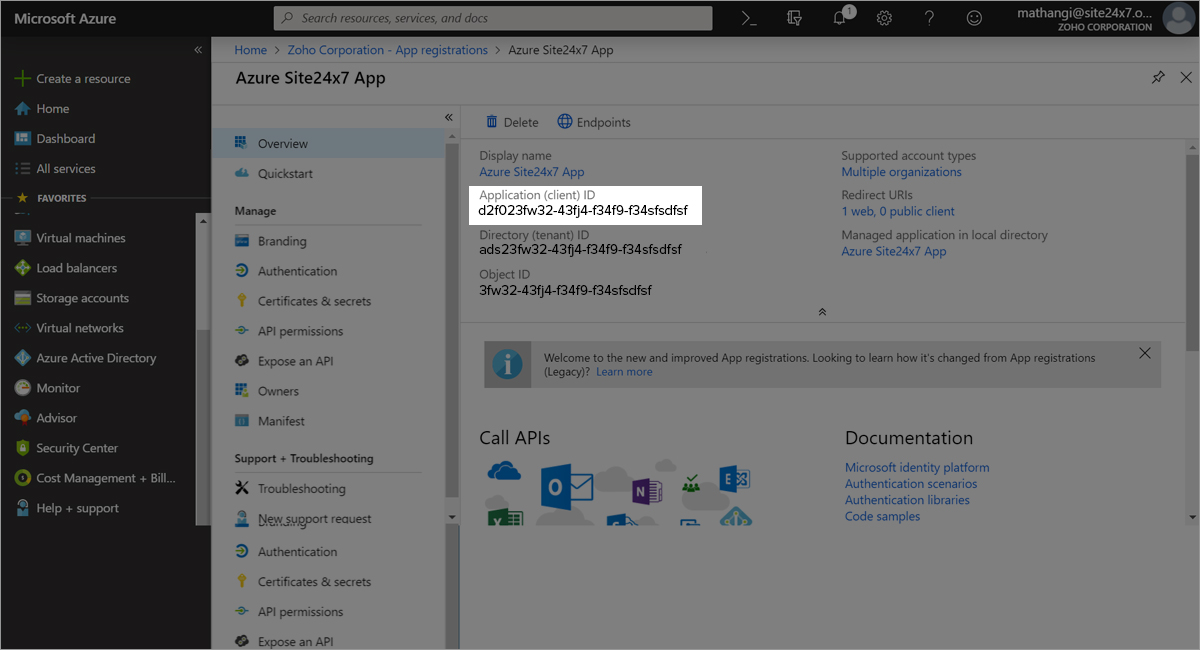Open Authentication scenarios documentation
The image size is (1200, 650).
(x=911, y=484)
